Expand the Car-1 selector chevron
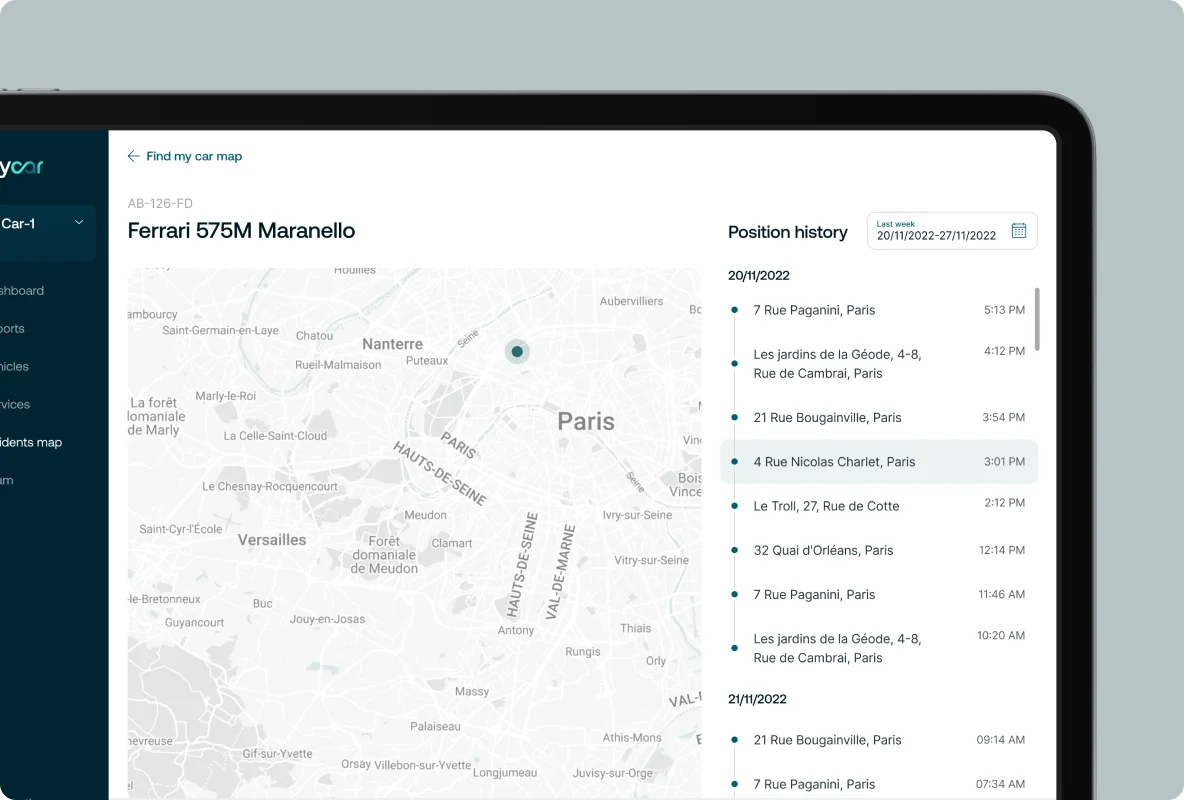 pos(79,223)
